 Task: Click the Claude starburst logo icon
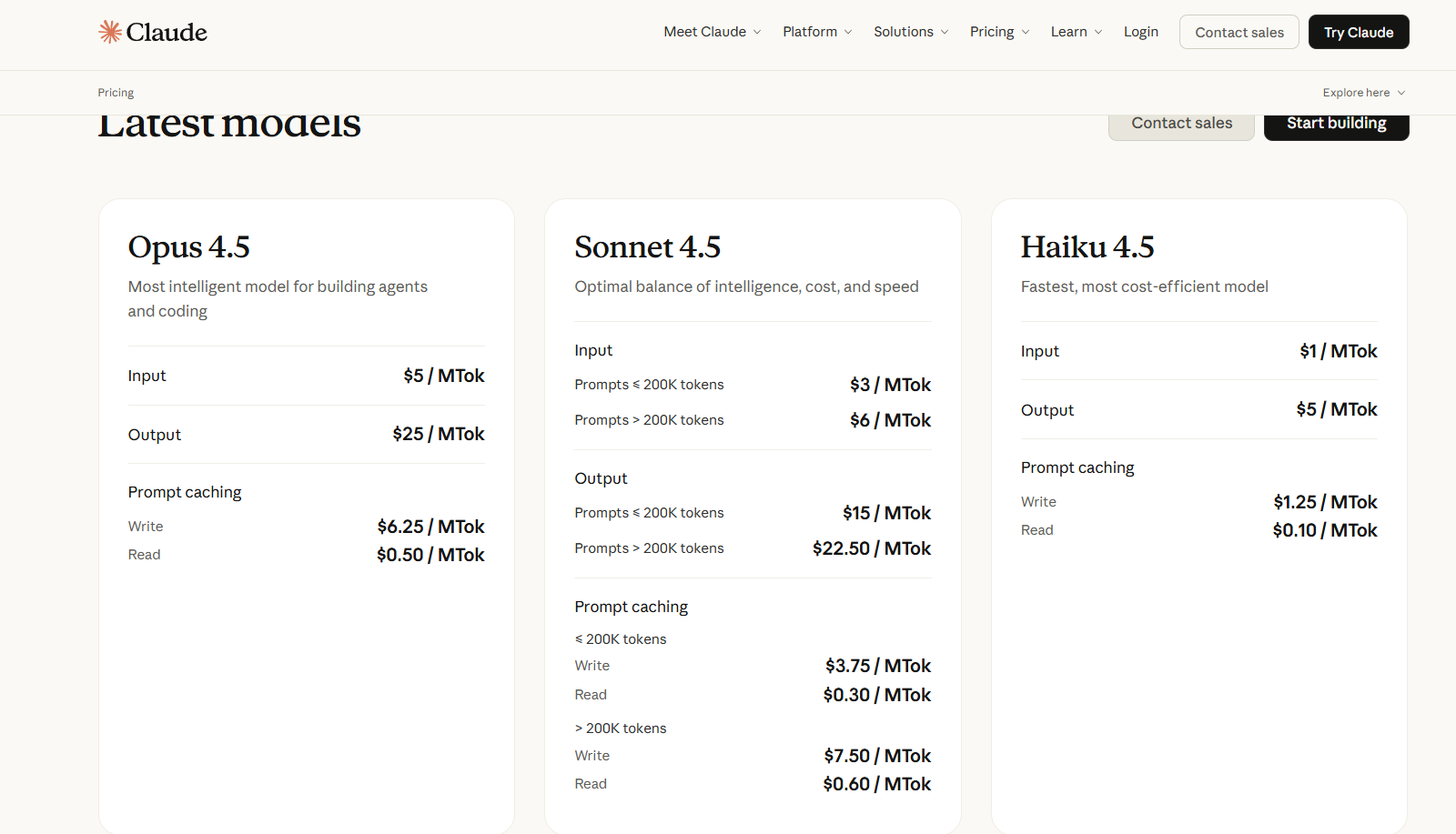(x=110, y=32)
